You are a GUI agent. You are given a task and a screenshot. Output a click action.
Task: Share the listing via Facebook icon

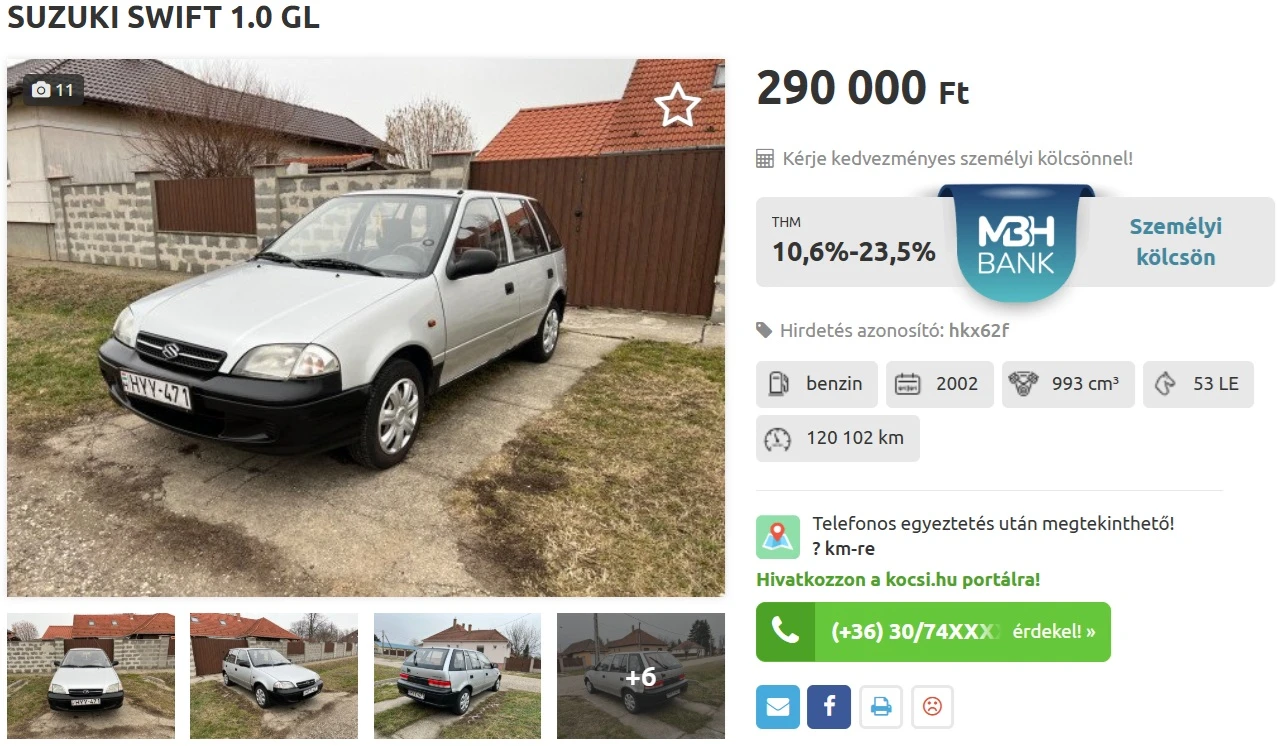[x=829, y=707]
